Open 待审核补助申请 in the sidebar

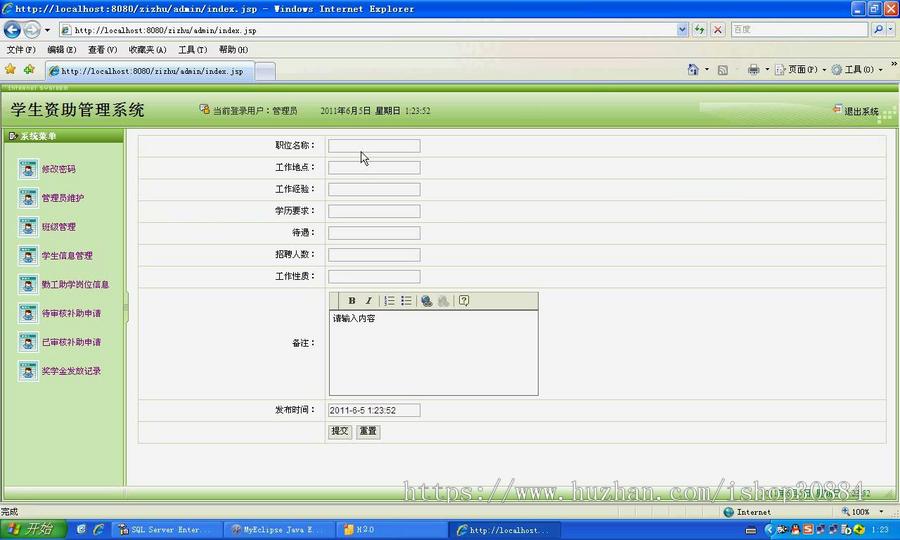coord(71,313)
